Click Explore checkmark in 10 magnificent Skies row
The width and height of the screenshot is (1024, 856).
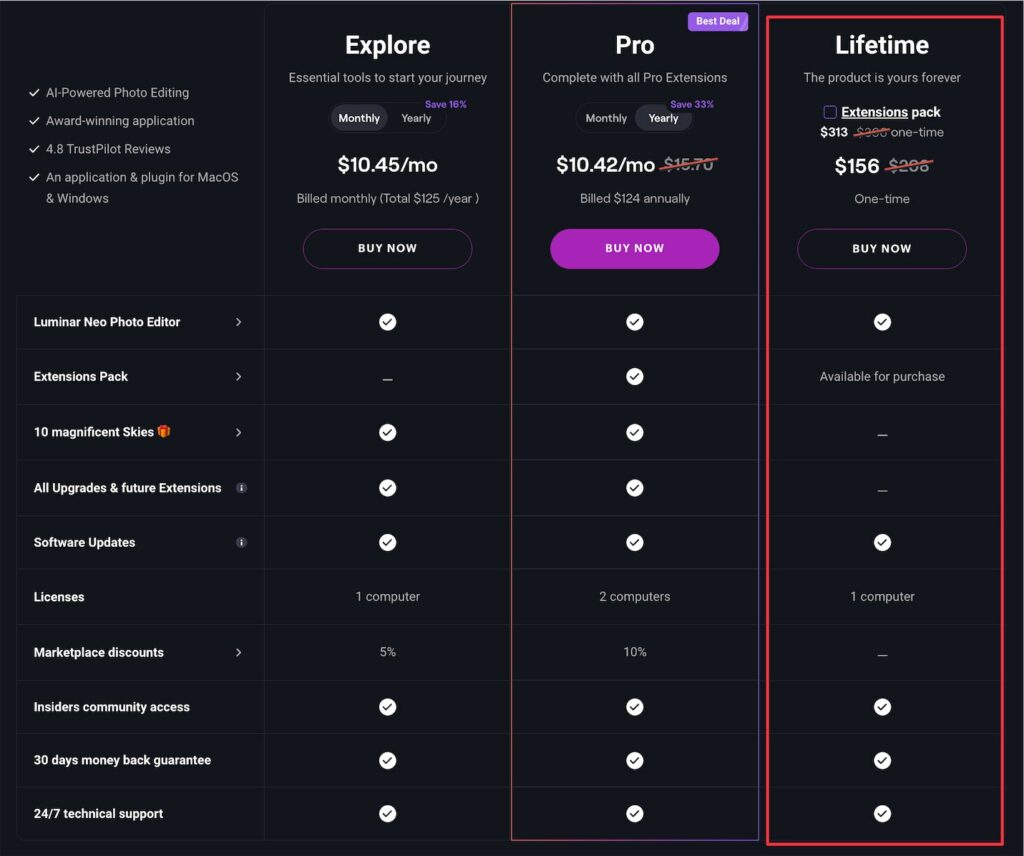[387, 432]
